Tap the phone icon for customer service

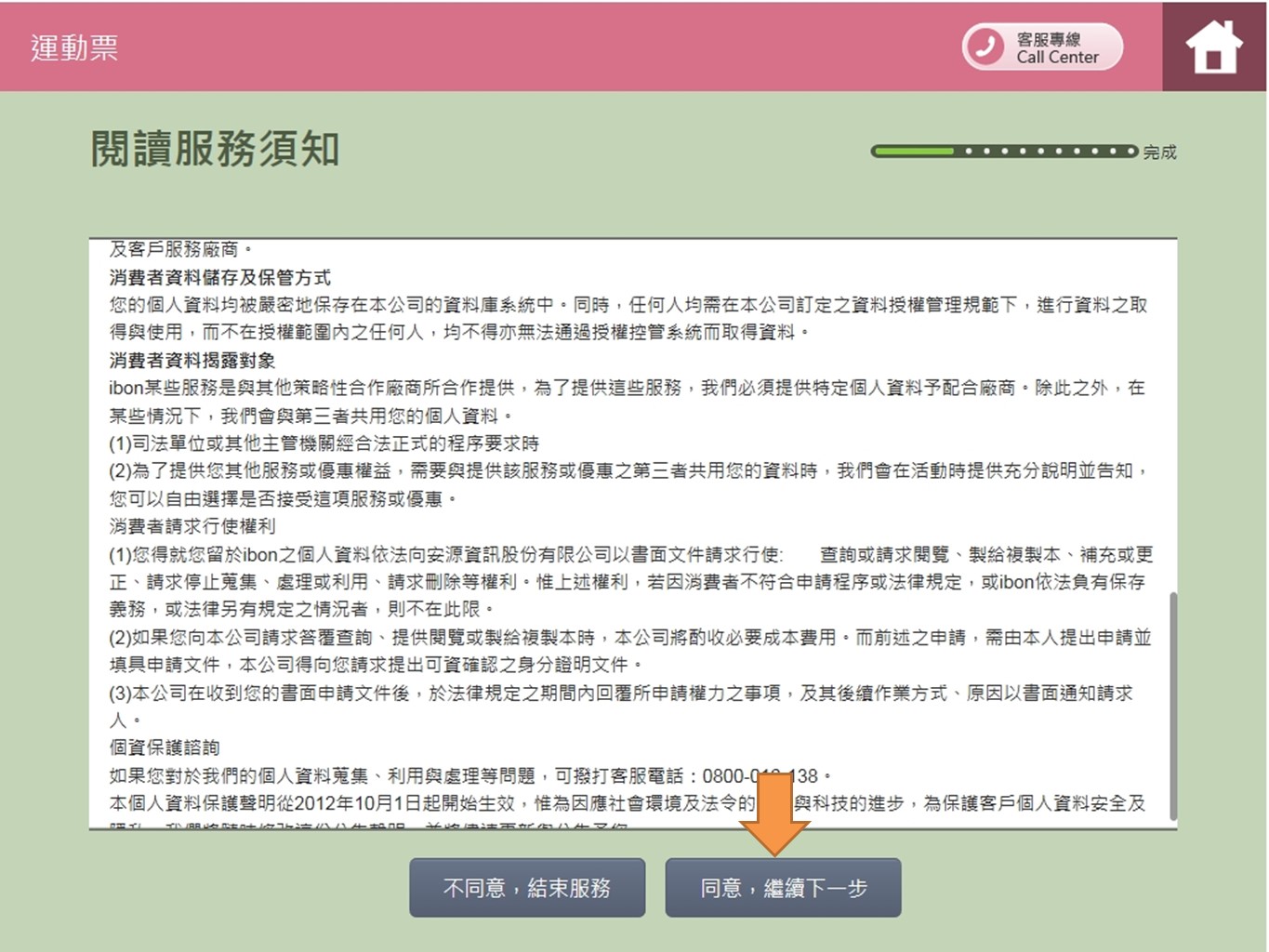click(985, 46)
